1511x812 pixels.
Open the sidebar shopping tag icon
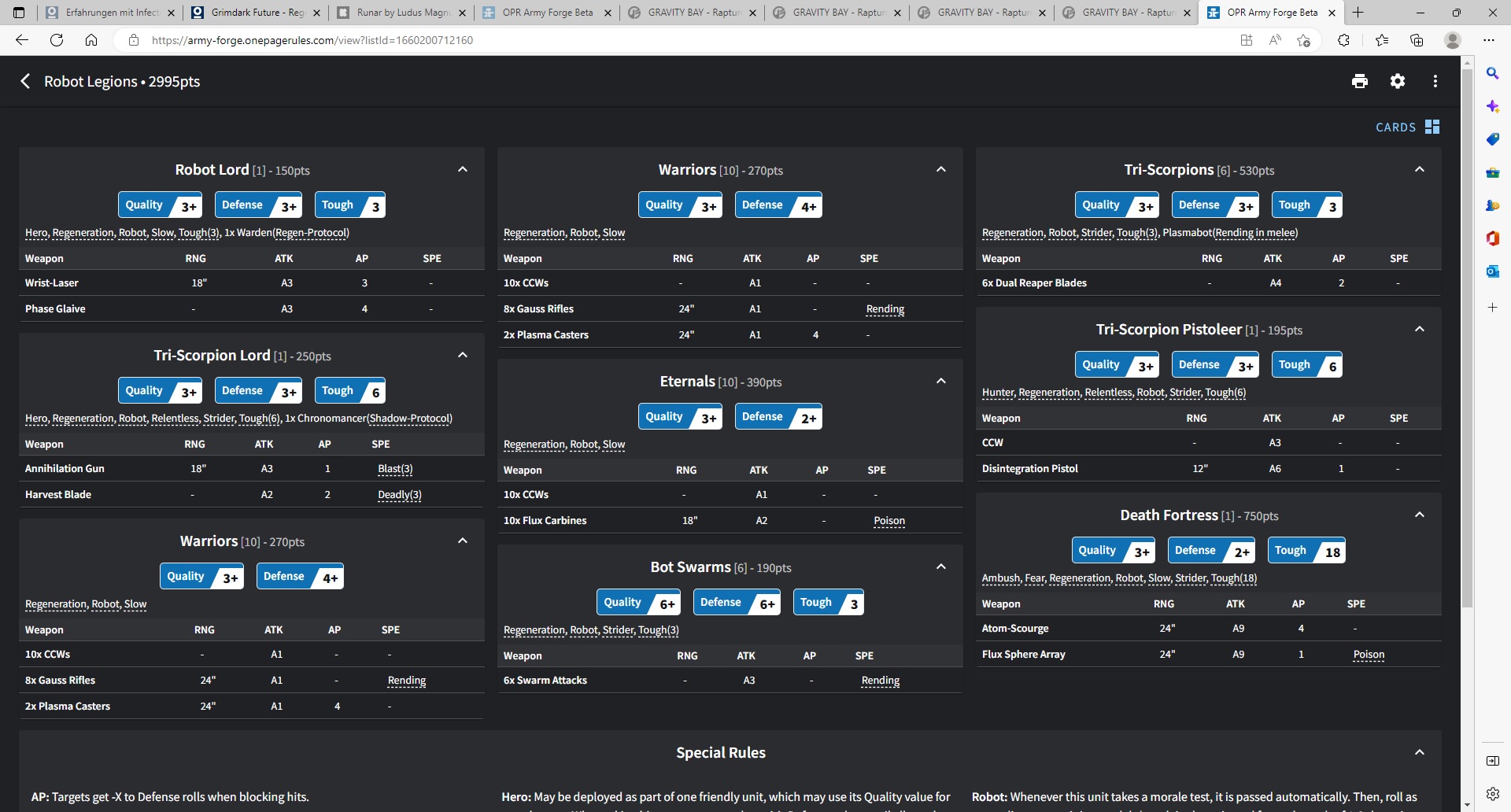pyautogui.click(x=1492, y=139)
